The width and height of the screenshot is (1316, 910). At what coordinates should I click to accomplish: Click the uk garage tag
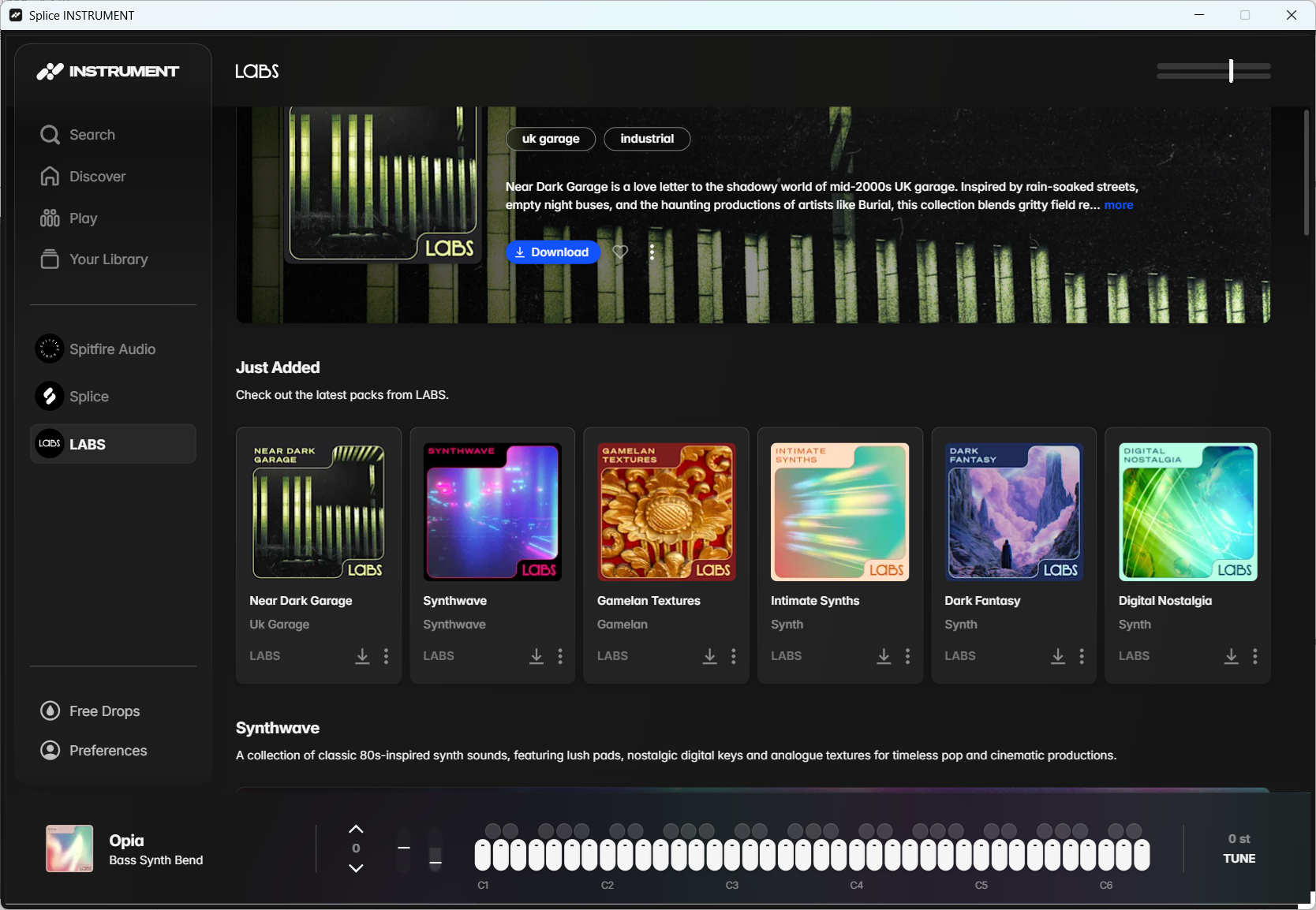pos(551,139)
